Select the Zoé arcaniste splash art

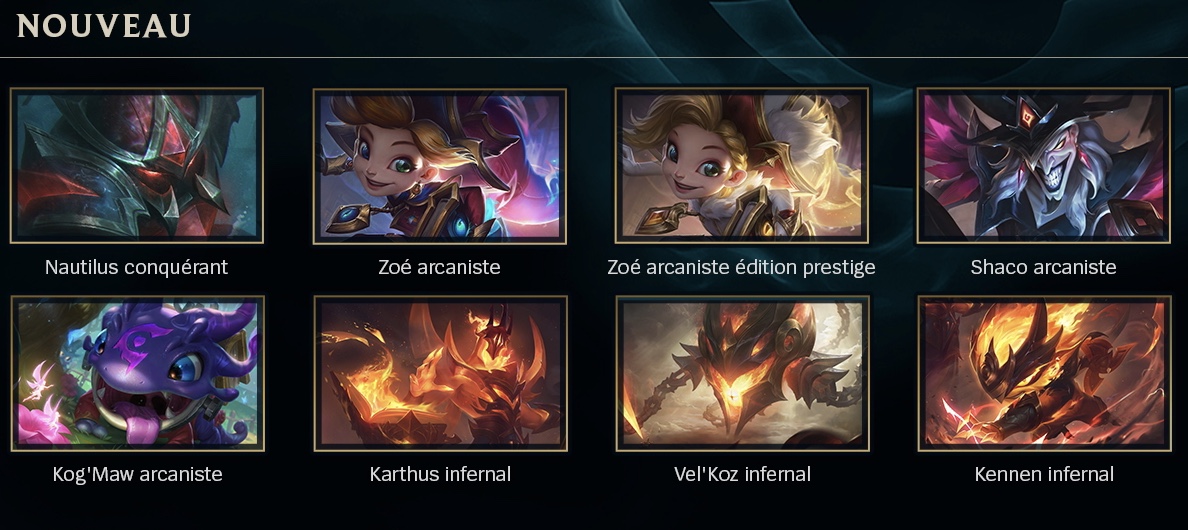pos(439,166)
